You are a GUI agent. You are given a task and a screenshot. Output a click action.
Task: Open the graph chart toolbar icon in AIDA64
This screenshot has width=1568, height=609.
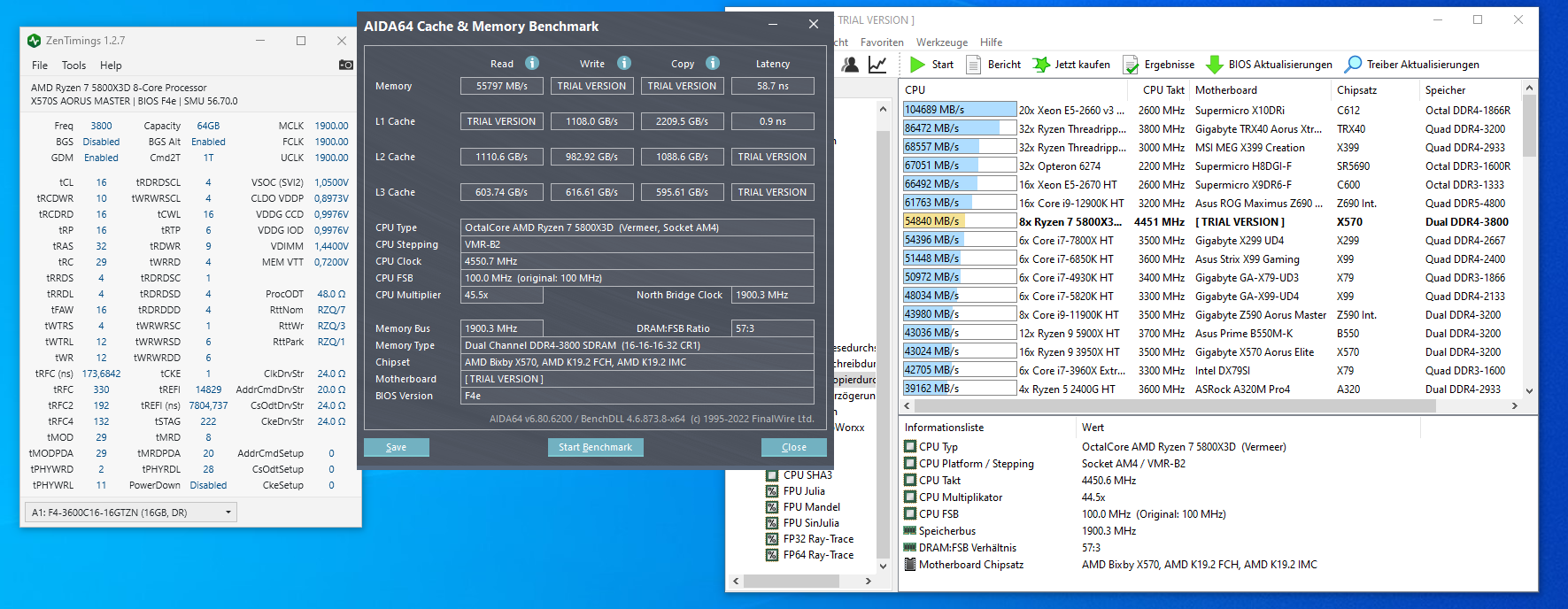[x=877, y=65]
